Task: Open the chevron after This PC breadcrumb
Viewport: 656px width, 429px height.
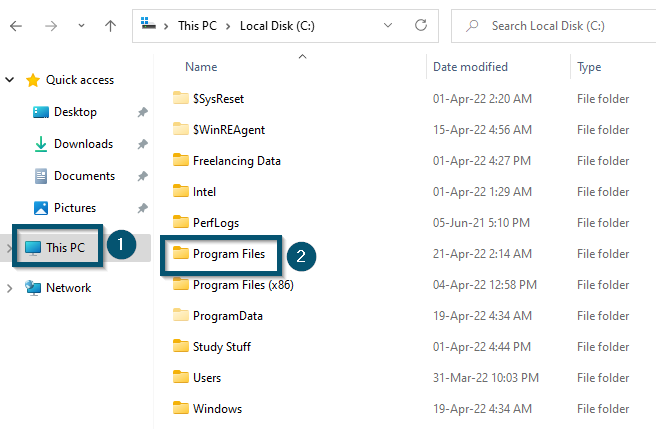Action: (228, 26)
